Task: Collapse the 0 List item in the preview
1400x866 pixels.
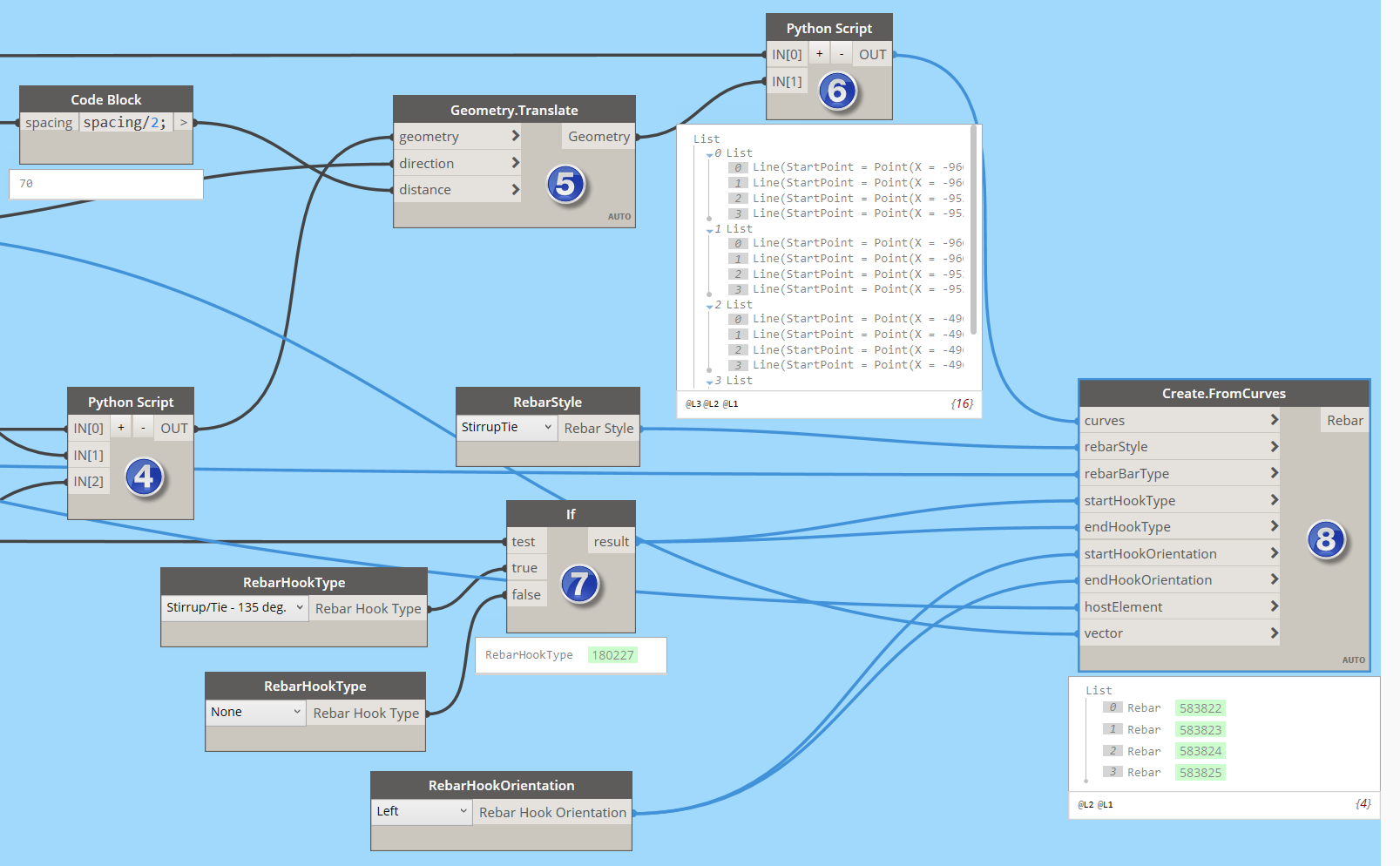Action: point(709,154)
